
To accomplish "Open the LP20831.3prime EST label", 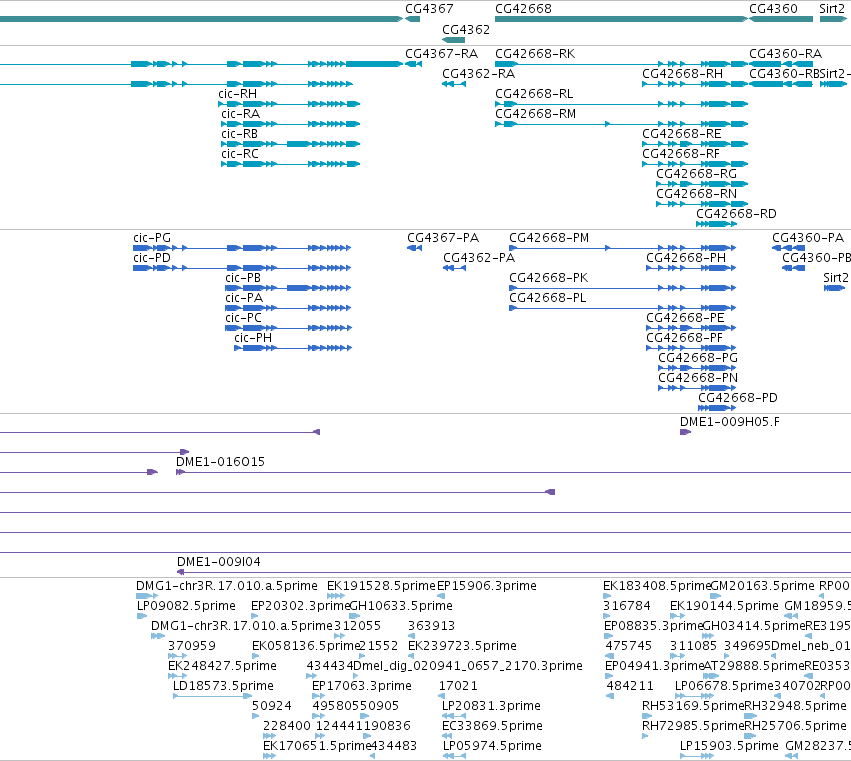I will tap(492, 706).
